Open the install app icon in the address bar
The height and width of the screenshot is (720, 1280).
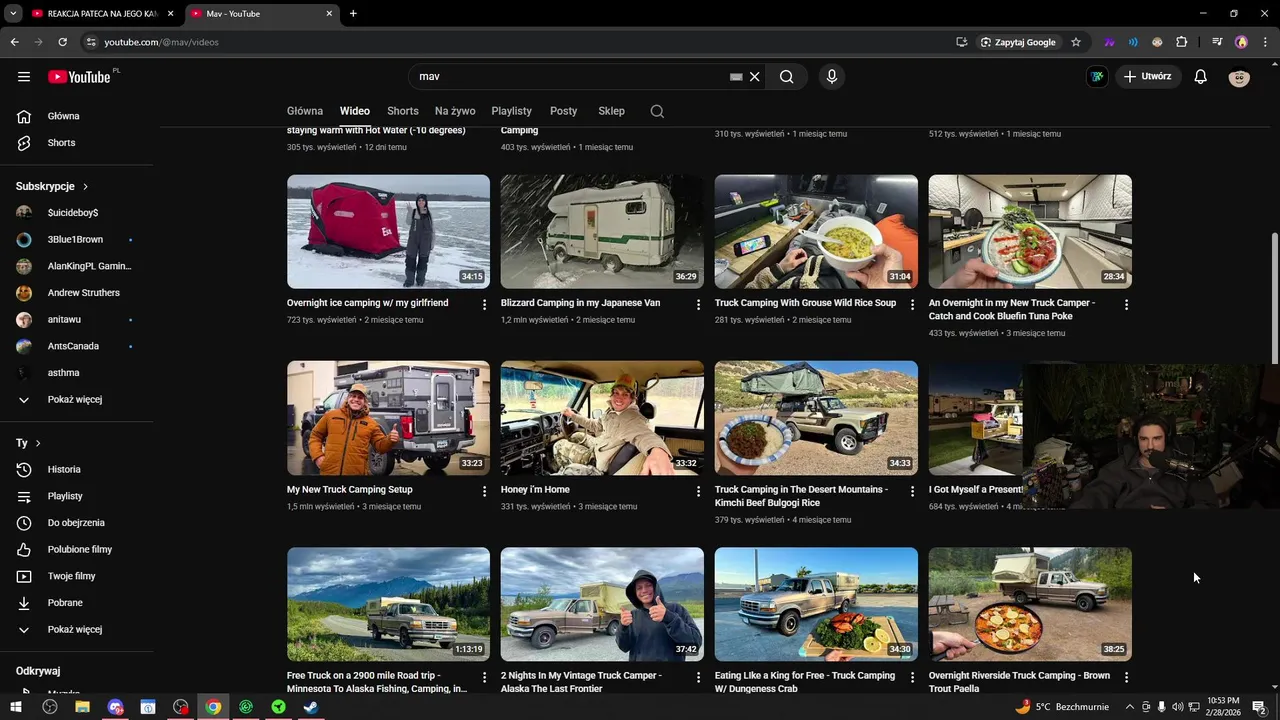click(961, 42)
